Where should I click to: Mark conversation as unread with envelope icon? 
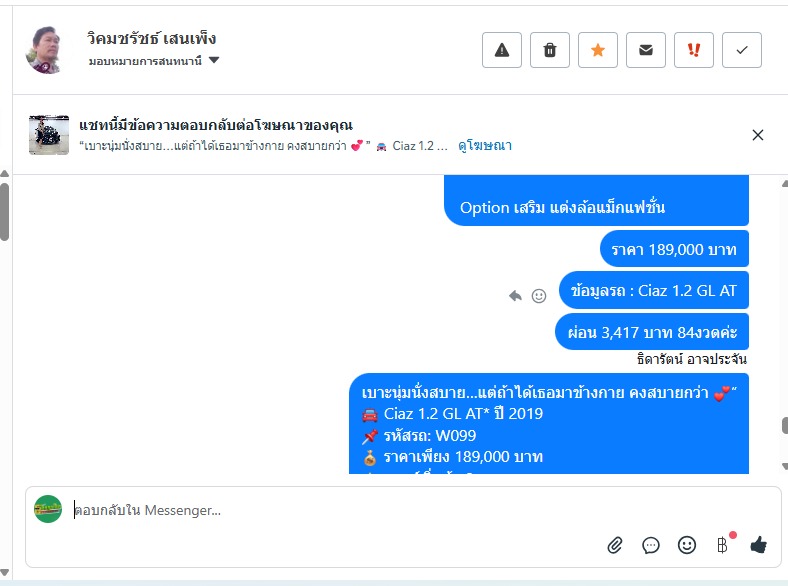[x=646, y=50]
